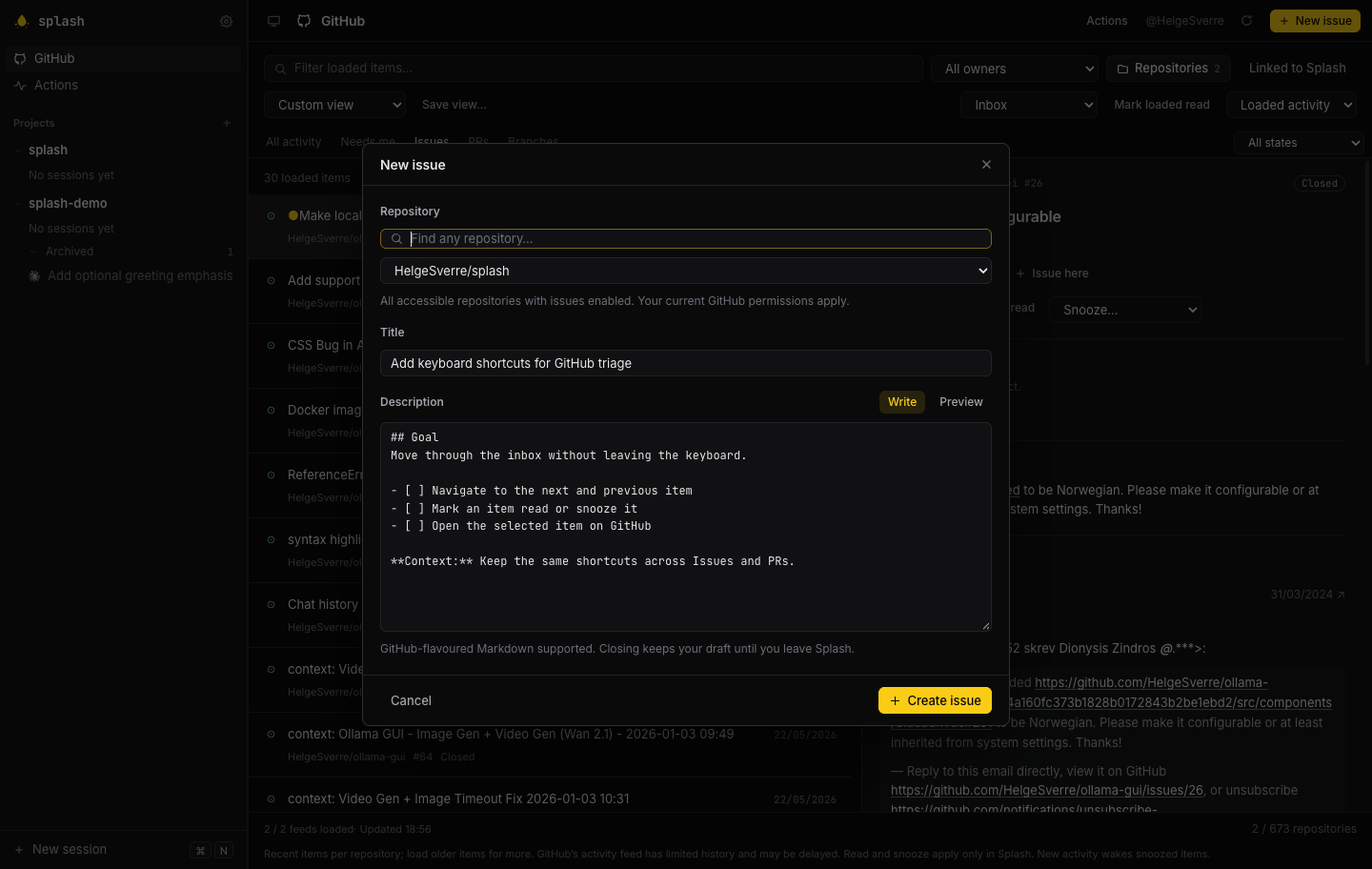Open the Custom view dropdown
The image size is (1372, 869).
click(334, 105)
